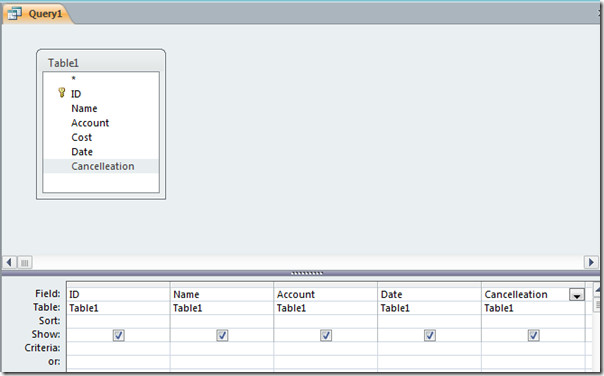
Task: Select Account field in Table1 list
Action: (x=101, y=123)
